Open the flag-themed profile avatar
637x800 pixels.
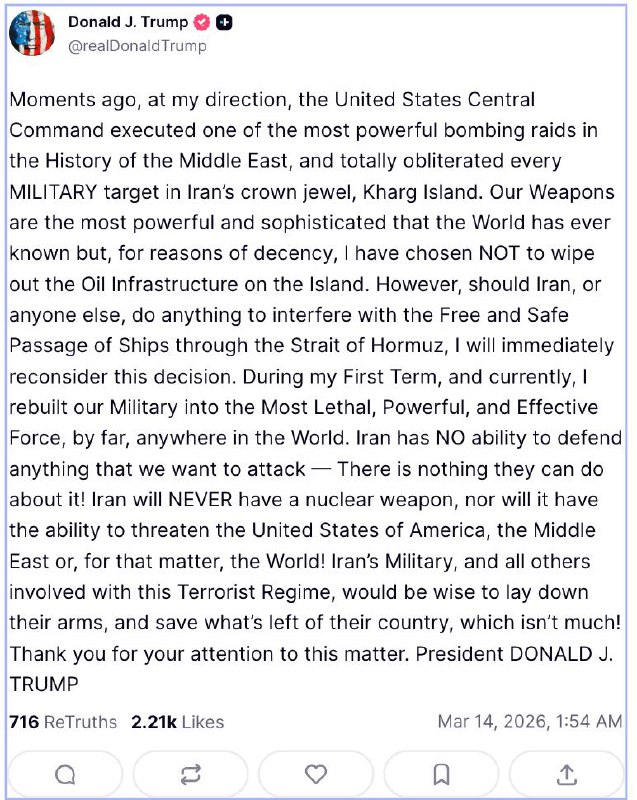pyautogui.click(x=32, y=34)
